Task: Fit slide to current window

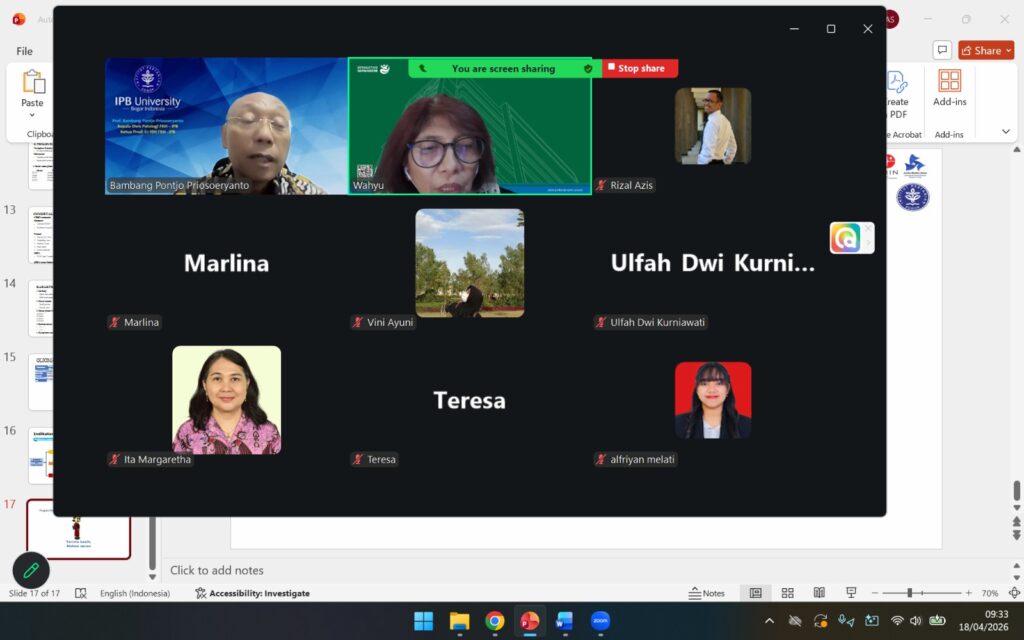Action: click(x=1014, y=593)
